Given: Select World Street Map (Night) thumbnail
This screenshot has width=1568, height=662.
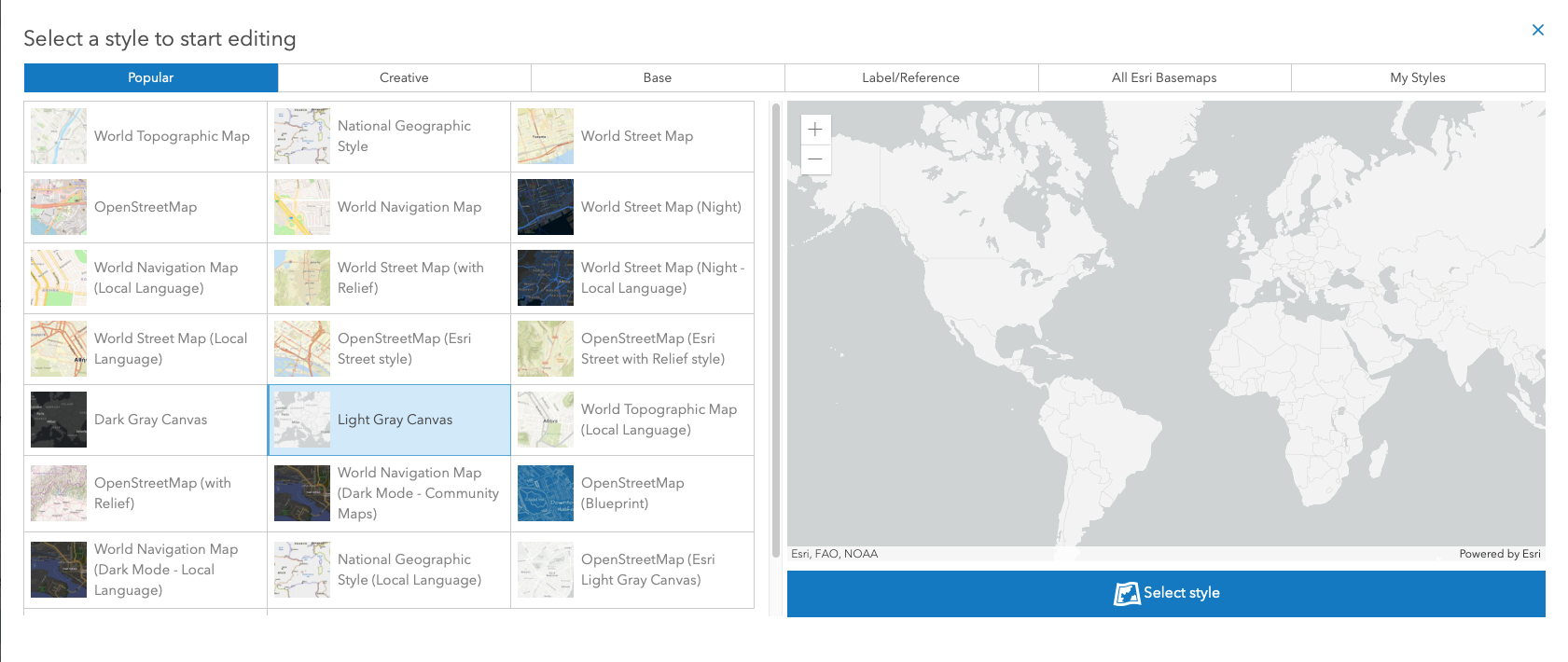Looking at the screenshot, I should tap(546, 207).
